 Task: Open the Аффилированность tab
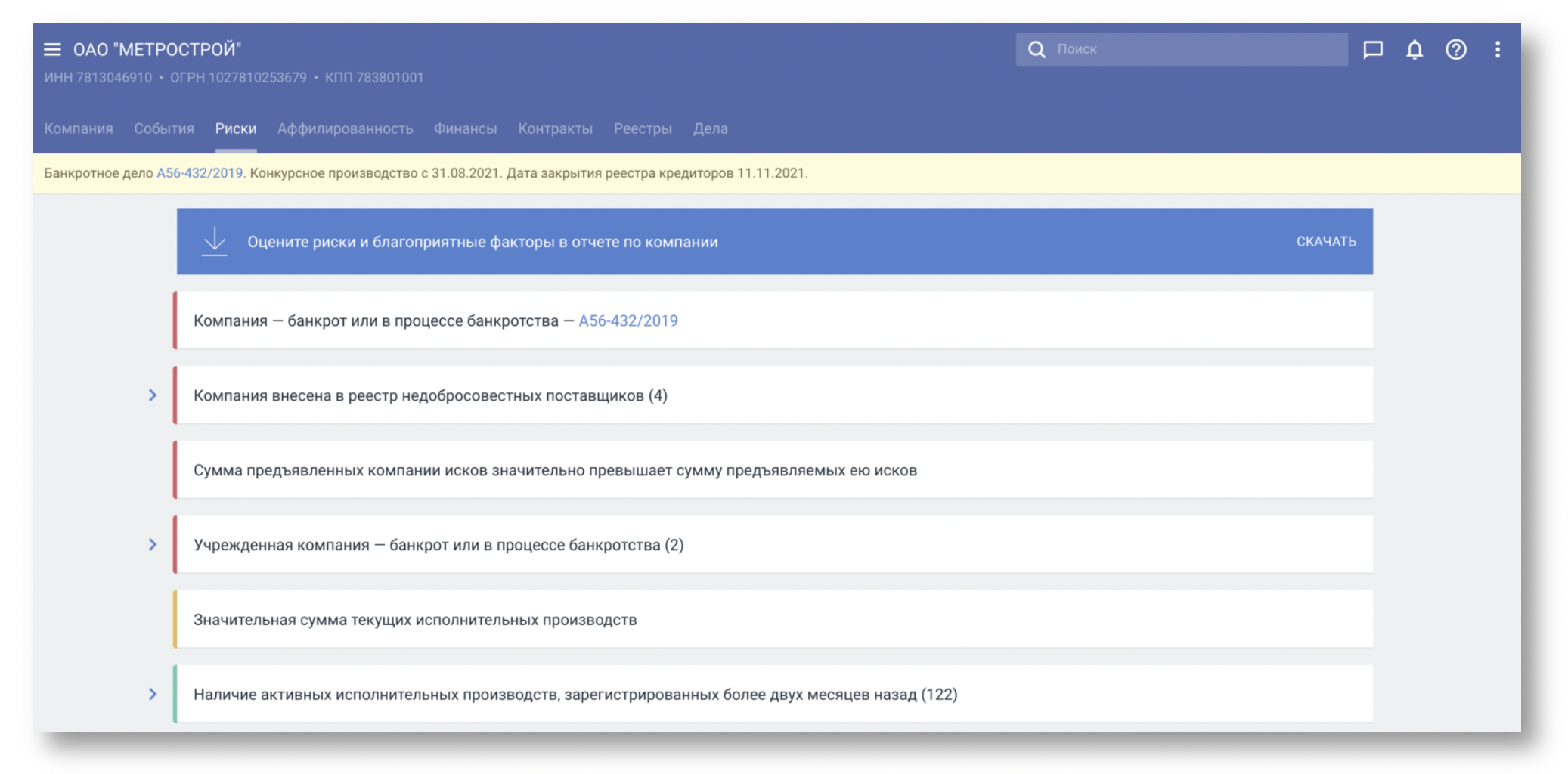point(345,128)
